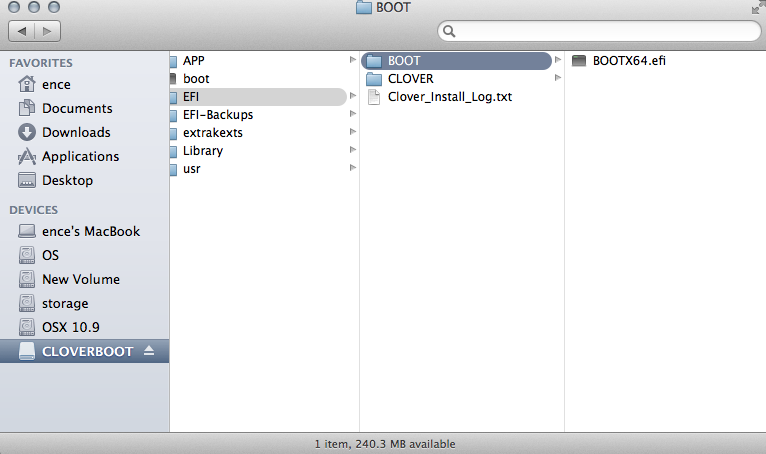The width and height of the screenshot is (766, 454).
Task: Expand EFI-Backups via its arrow
Action: pos(353,114)
